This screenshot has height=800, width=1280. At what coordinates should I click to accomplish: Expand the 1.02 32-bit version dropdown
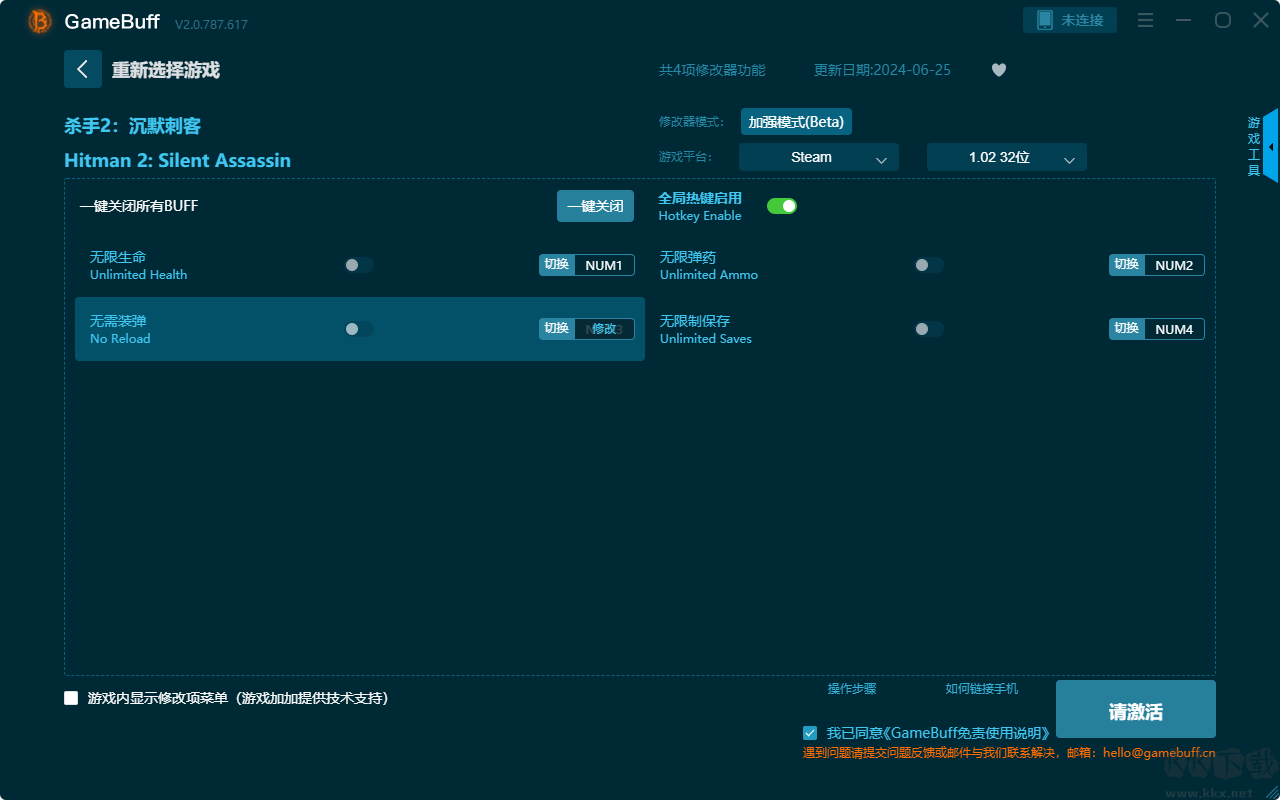click(x=1006, y=157)
